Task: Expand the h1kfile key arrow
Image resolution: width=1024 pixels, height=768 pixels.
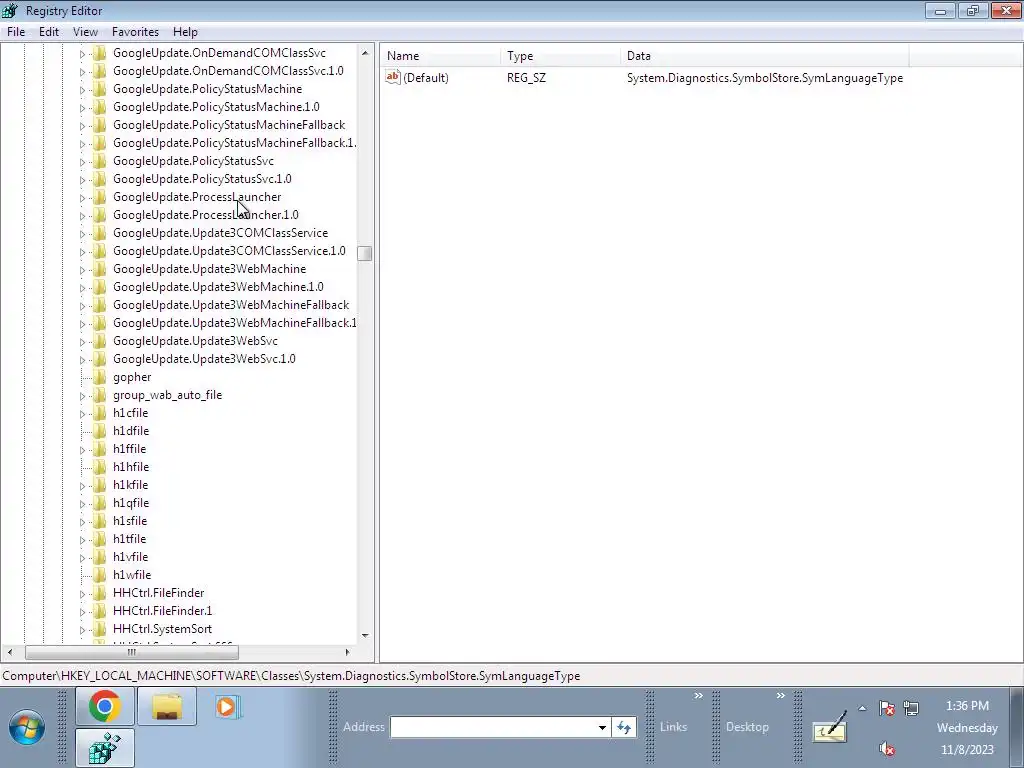Action: click(82, 485)
